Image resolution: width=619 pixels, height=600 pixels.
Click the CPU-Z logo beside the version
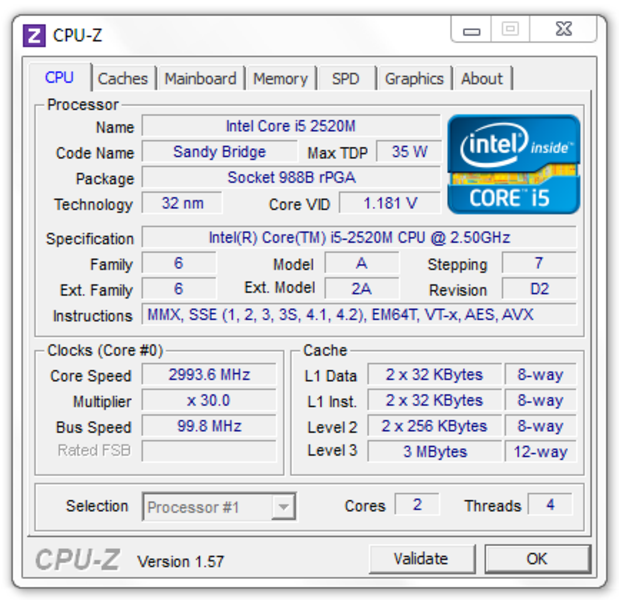[x=77, y=559]
